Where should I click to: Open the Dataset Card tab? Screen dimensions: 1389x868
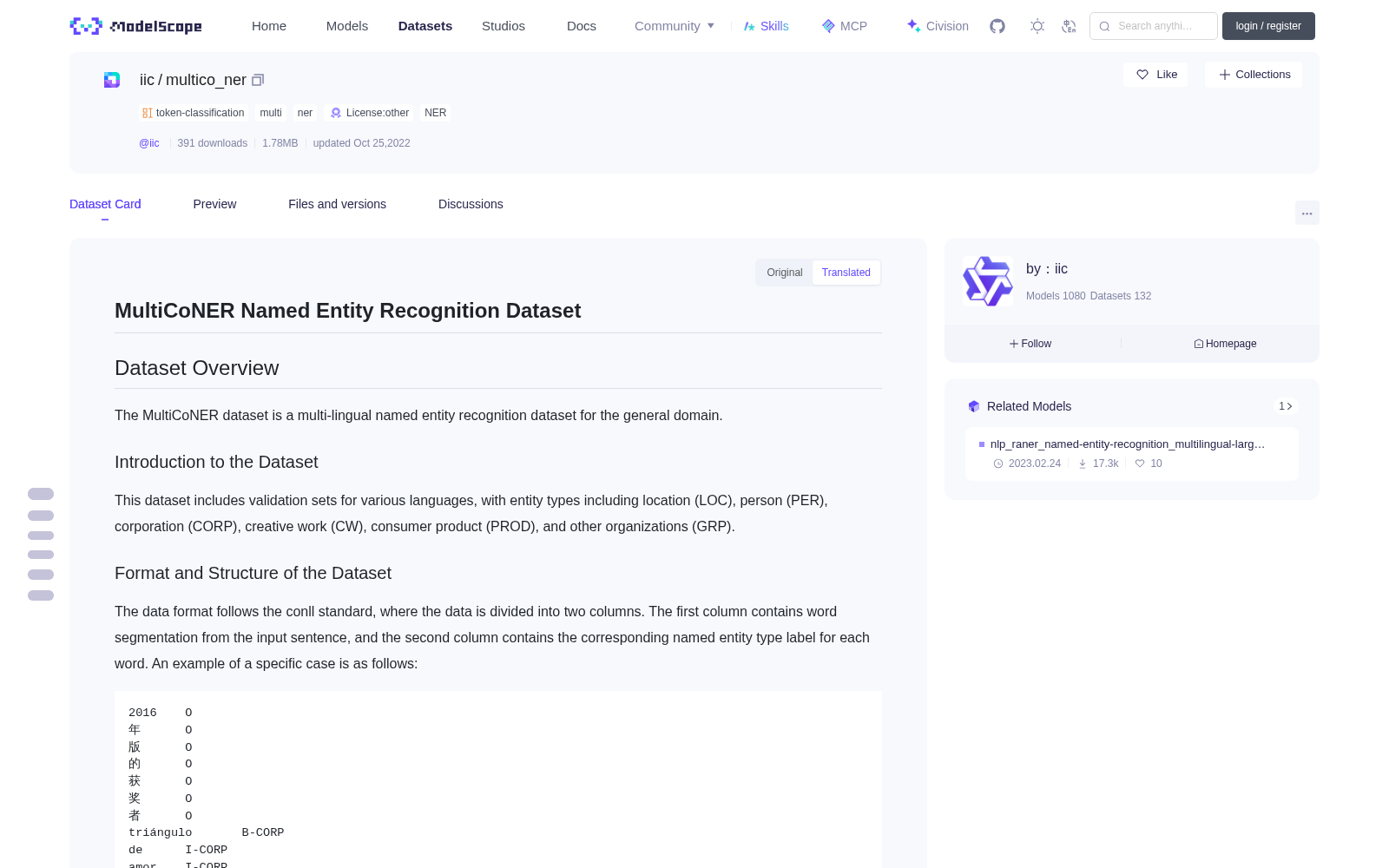[105, 204]
